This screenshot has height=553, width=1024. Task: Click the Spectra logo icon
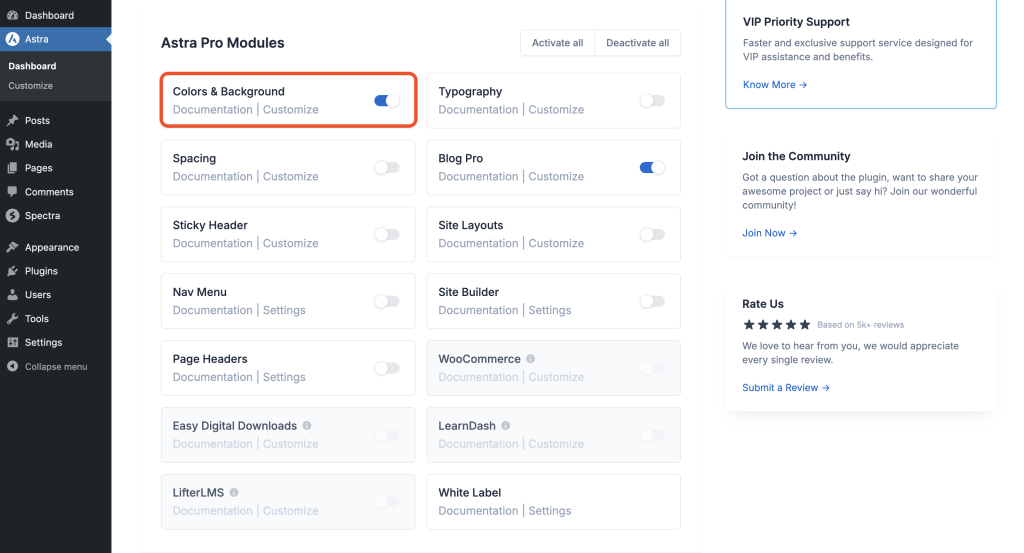pyautogui.click(x=12, y=215)
